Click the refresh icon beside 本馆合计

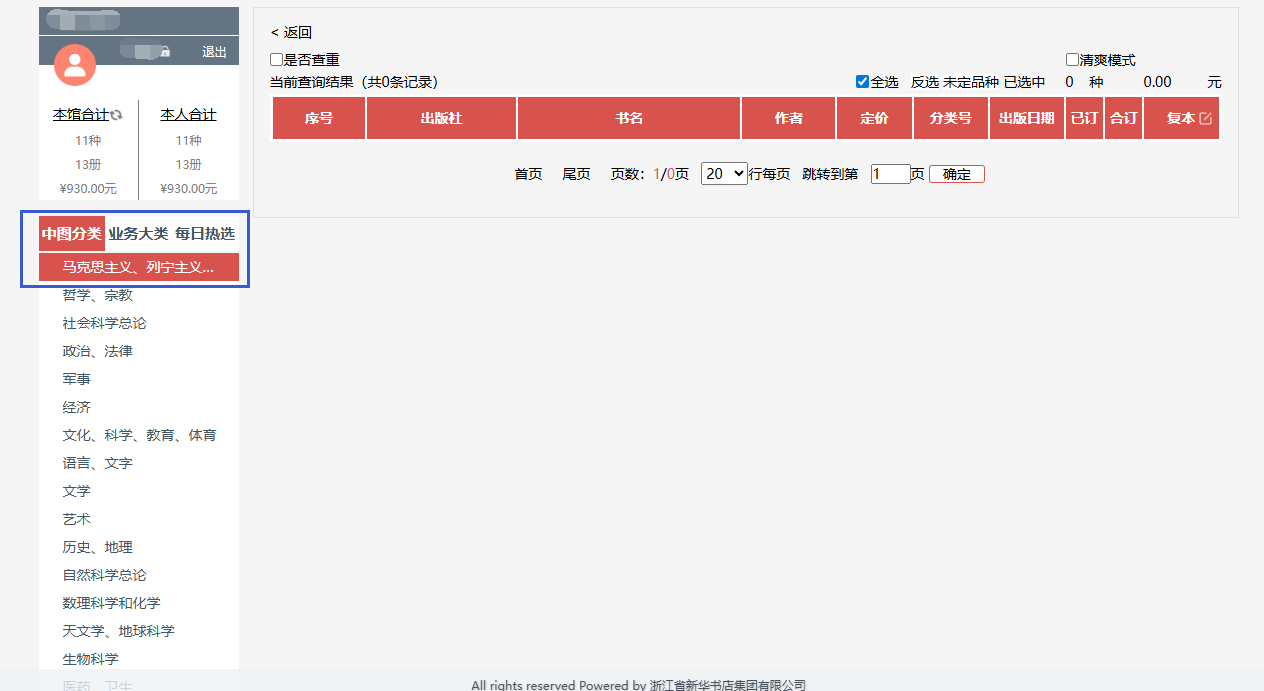pyautogui.click(x=116, y=115)
